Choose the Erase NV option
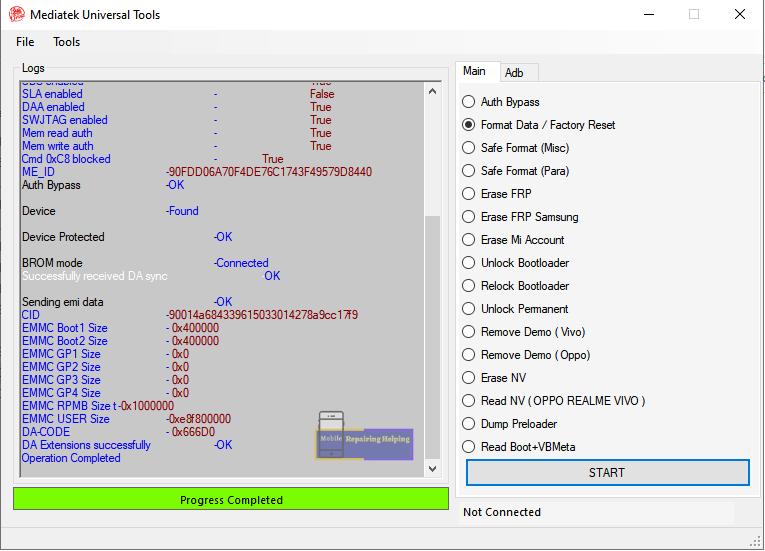 [x=494, y=378]
